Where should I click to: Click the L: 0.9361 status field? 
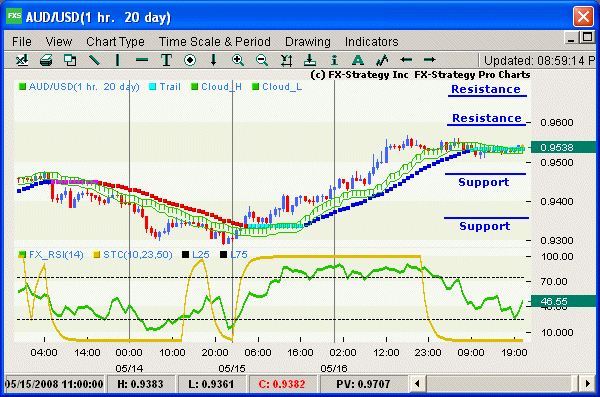[x=211, y=384]
